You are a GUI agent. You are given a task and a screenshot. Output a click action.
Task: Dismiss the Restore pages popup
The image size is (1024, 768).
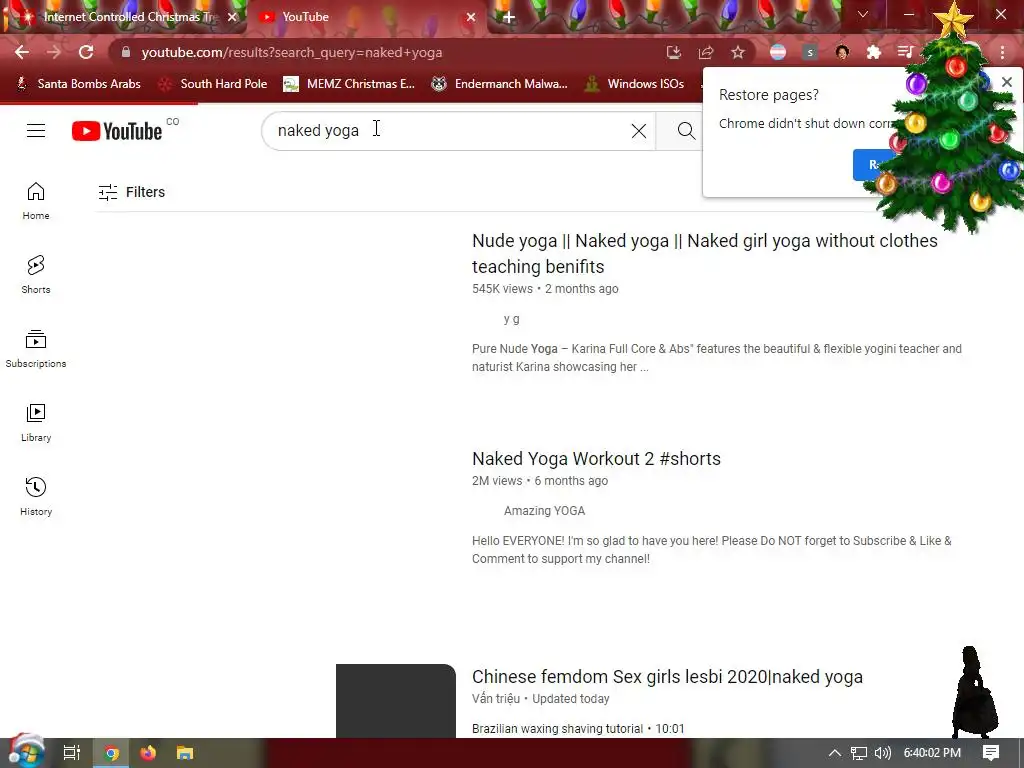click(1006, 82)
